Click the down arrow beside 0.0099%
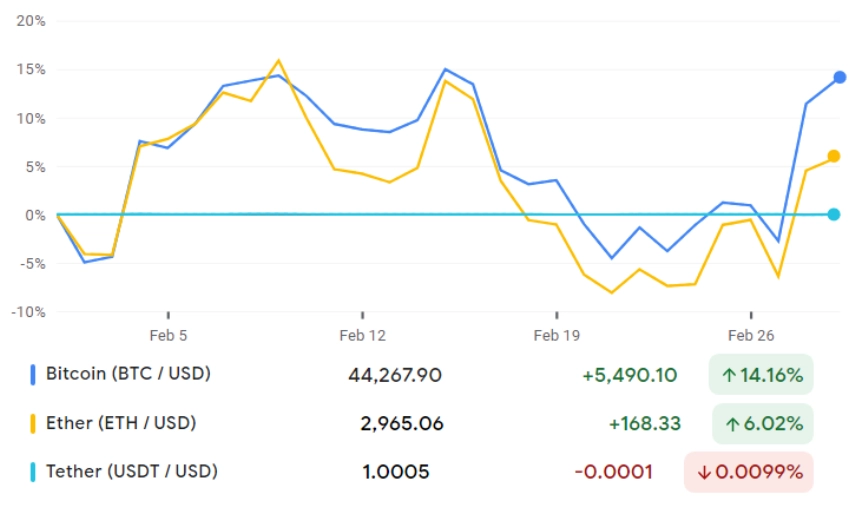Viewport: 868px width, 507px height. point(704,473)
